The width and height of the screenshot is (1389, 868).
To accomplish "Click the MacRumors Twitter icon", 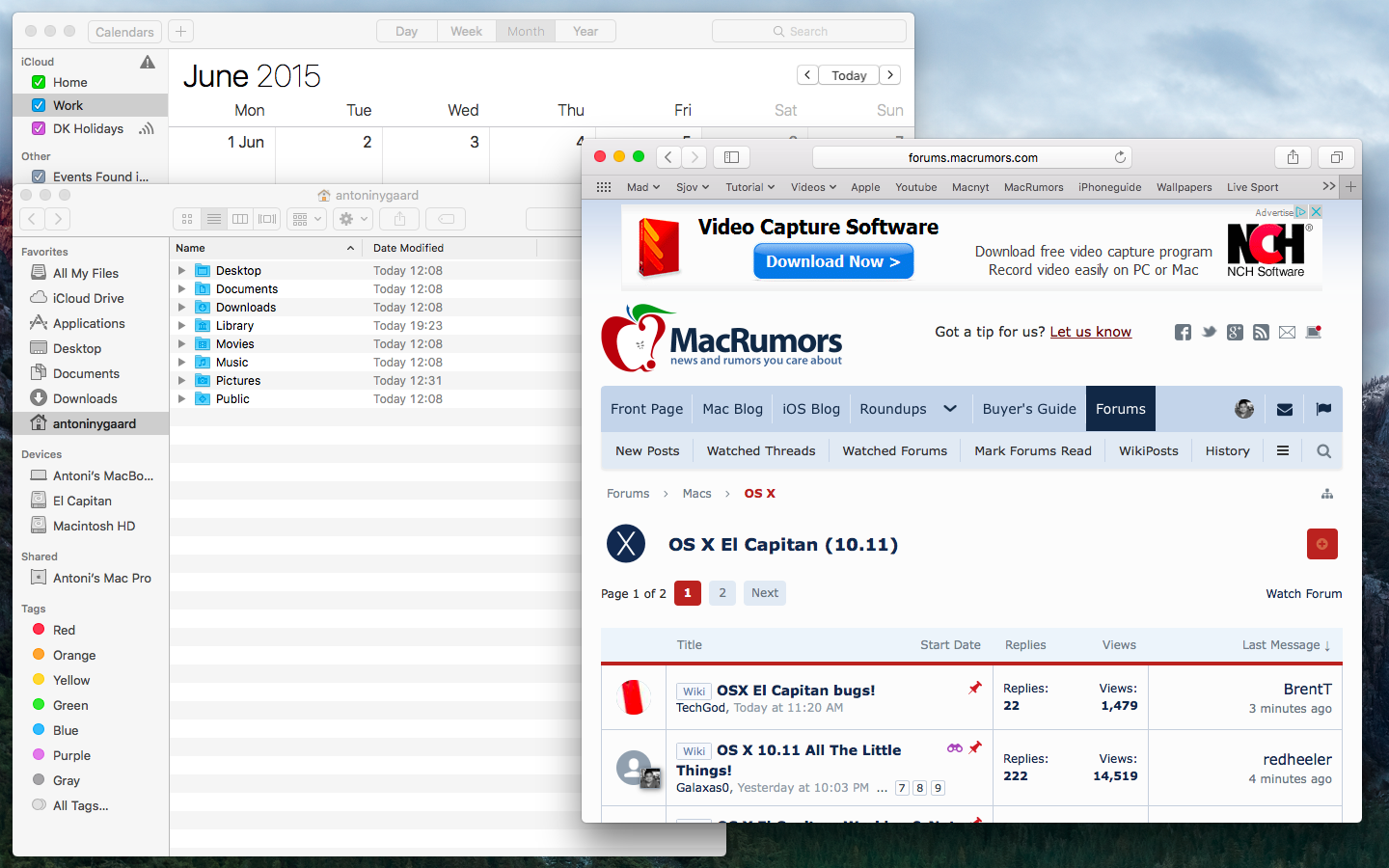I will [x=1209, y=332].
